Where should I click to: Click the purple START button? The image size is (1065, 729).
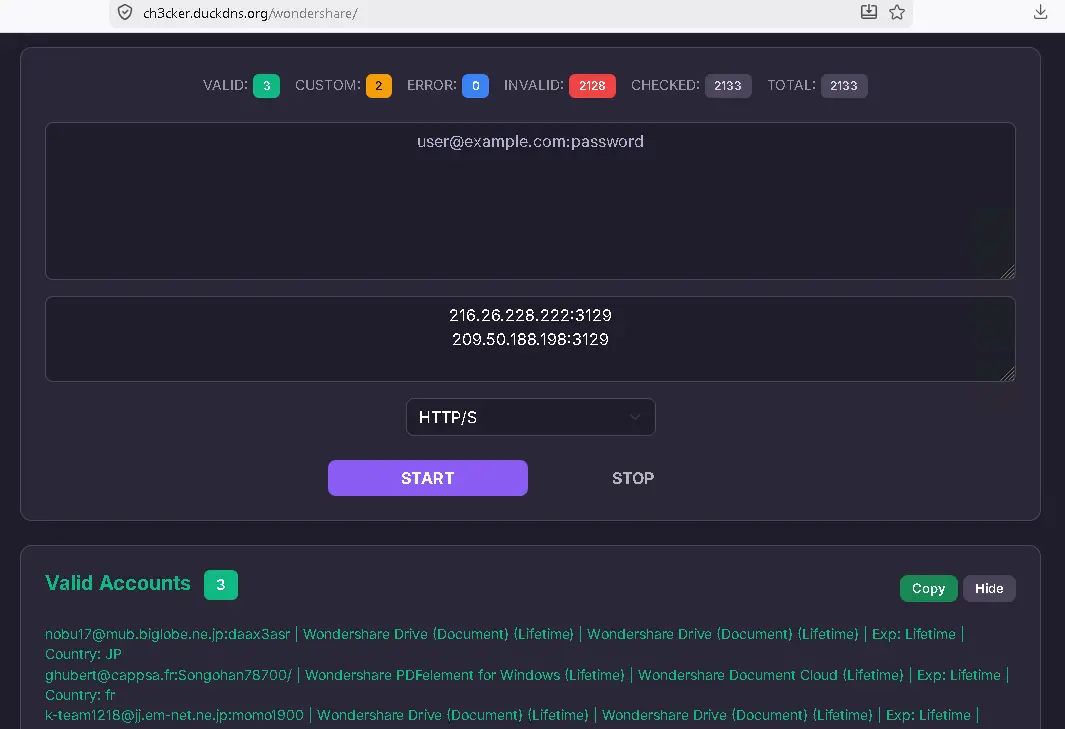point(428,478)
